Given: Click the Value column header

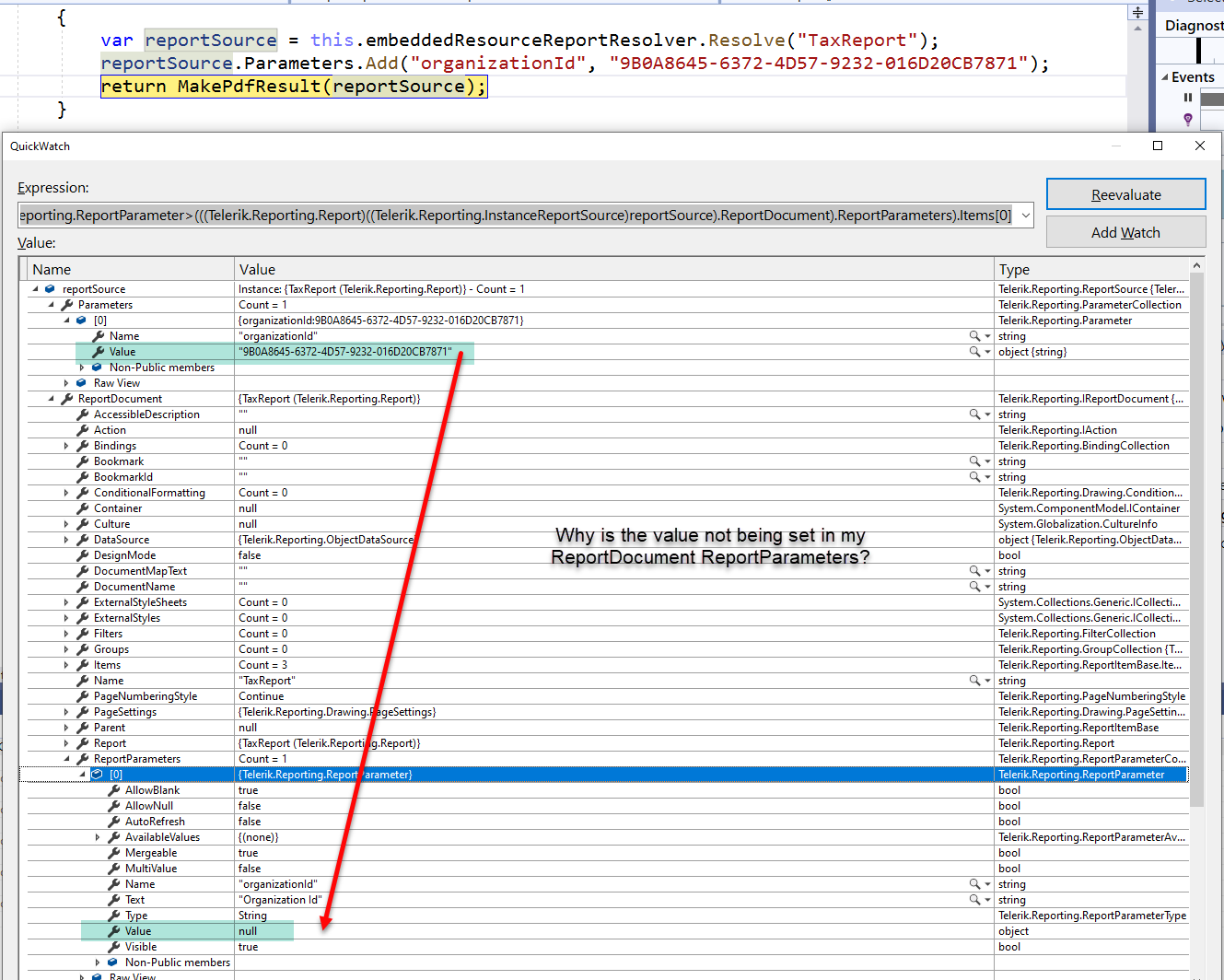Looking at the screenshot, I should pos(614,269).
